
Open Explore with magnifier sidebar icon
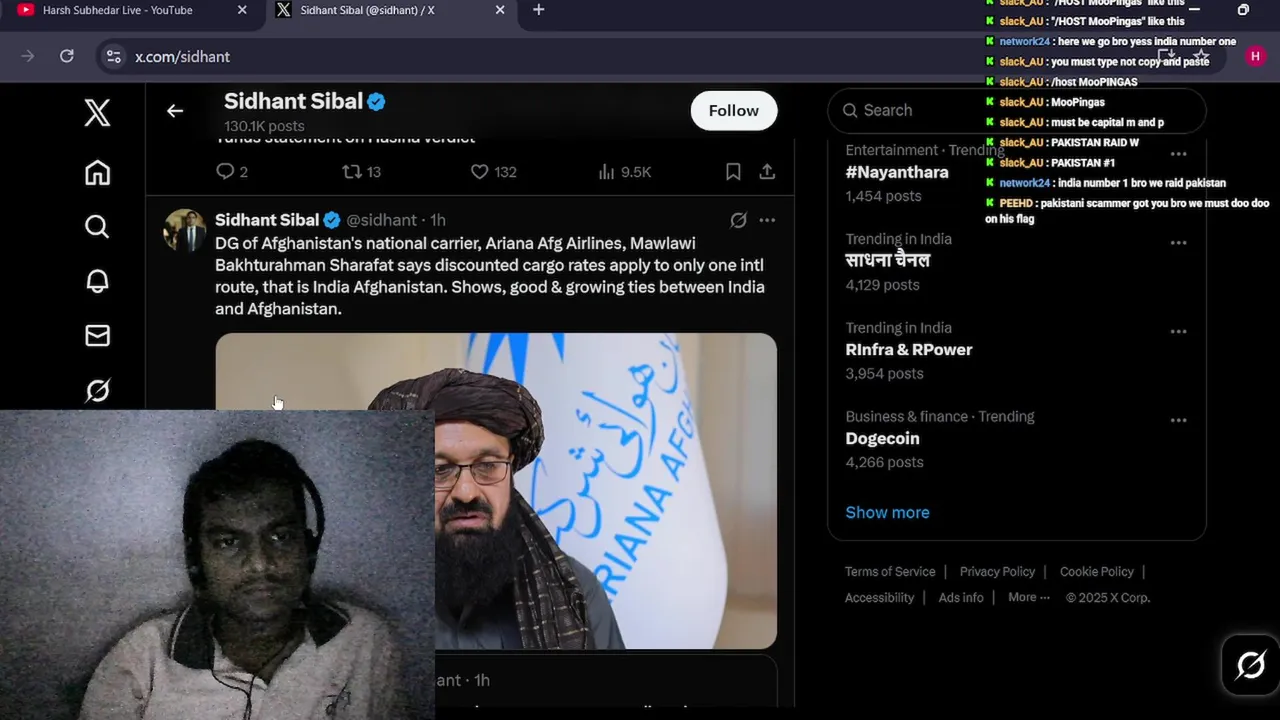pyautogui.click(x=97, y=227)
